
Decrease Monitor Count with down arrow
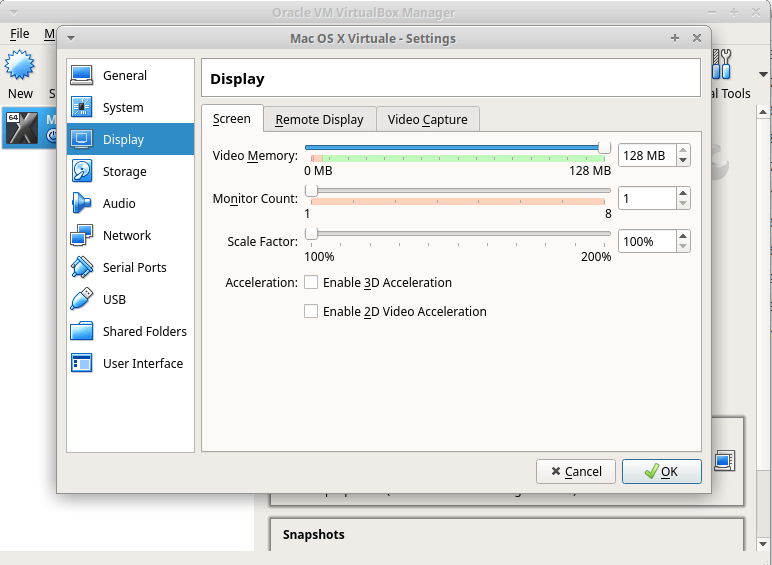683,203
